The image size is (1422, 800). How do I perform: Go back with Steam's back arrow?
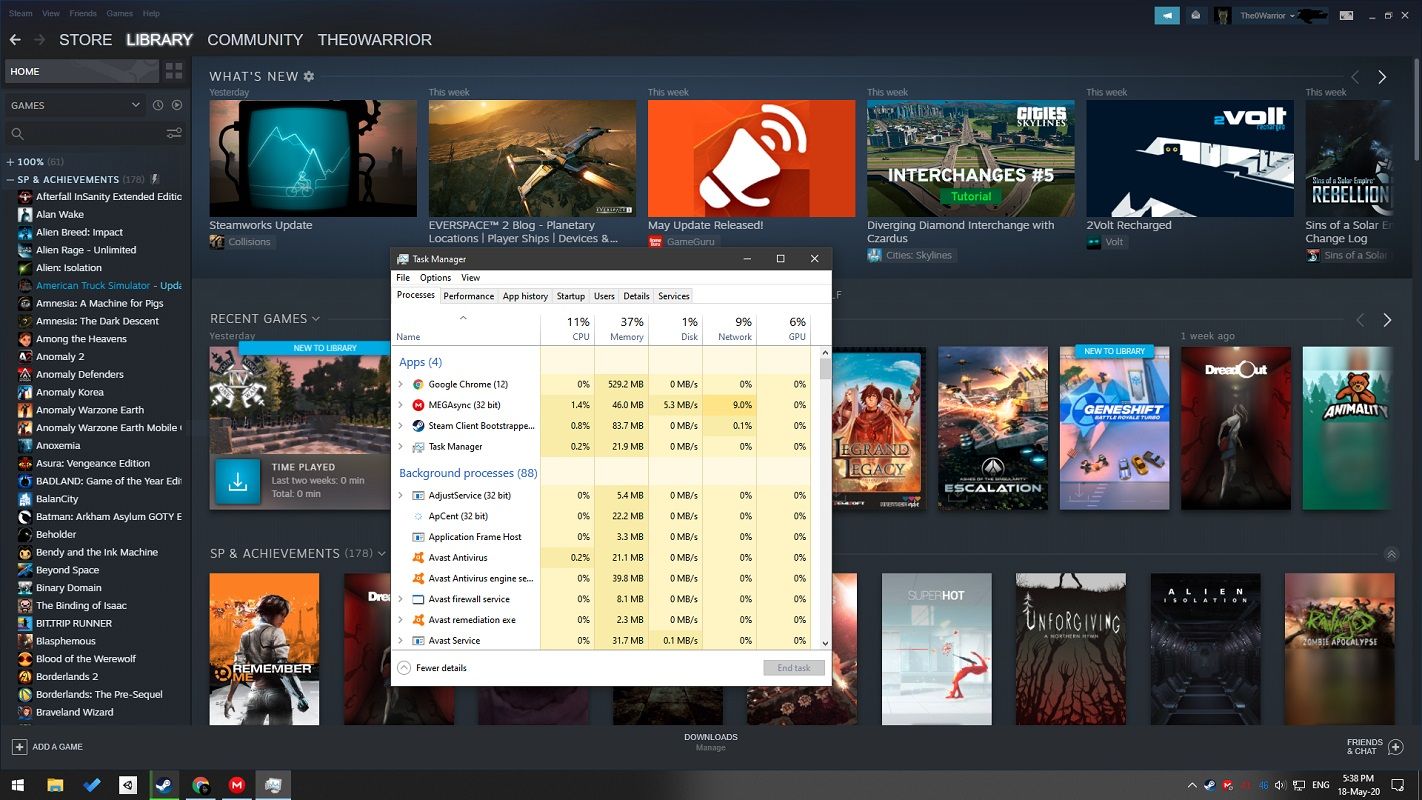coord(15,40)
